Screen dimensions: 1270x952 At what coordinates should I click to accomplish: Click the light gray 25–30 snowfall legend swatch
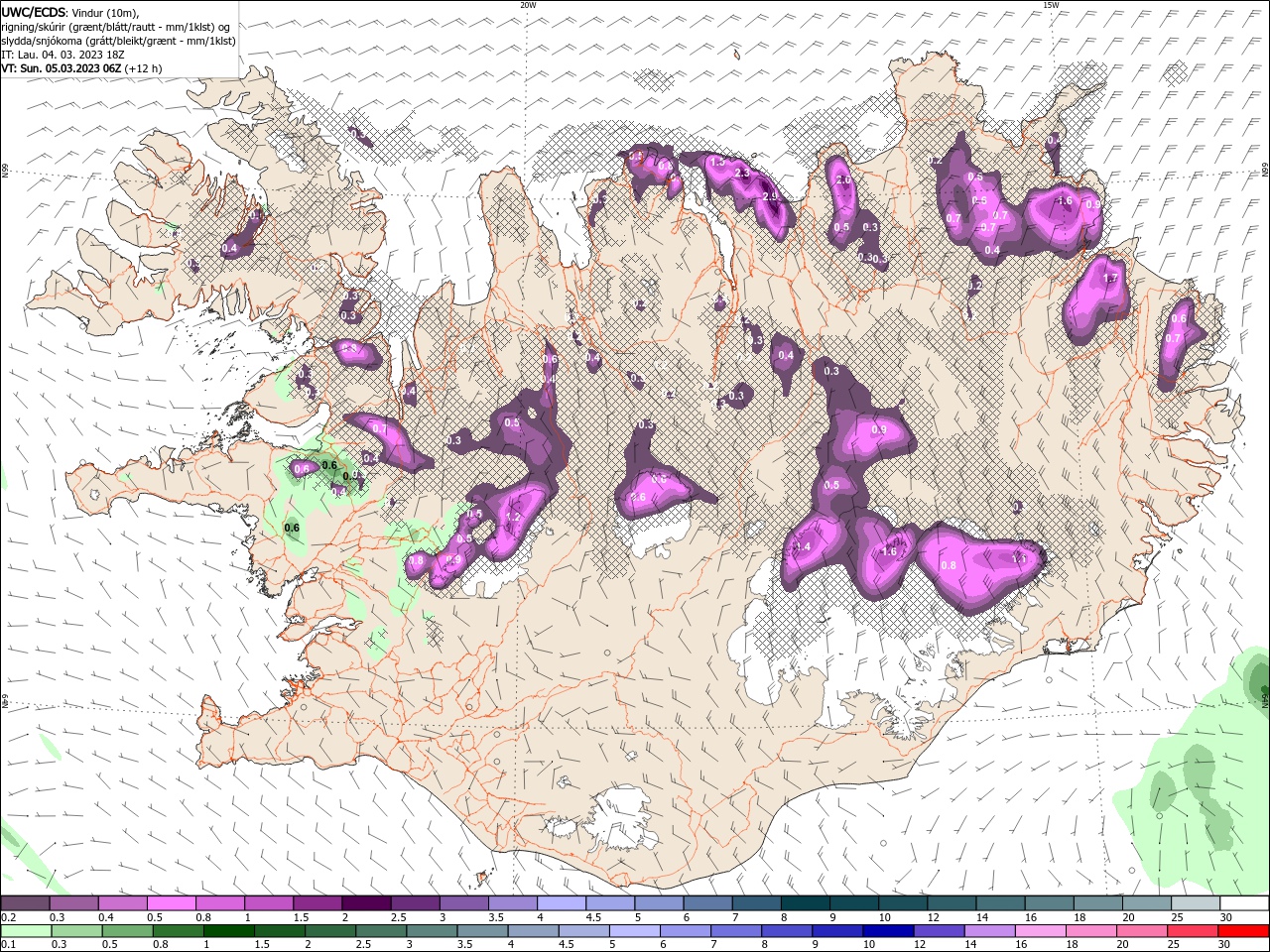(1196, 903)
